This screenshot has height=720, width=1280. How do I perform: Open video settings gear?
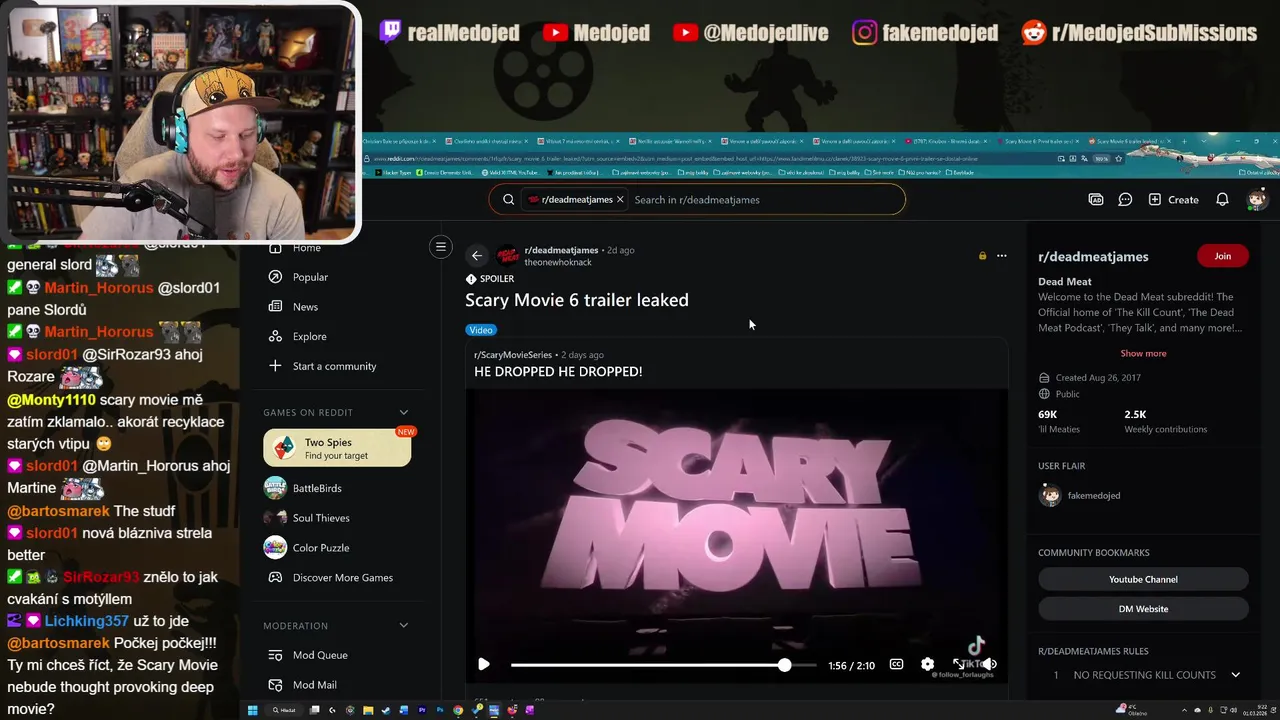(x=927, y=664)
